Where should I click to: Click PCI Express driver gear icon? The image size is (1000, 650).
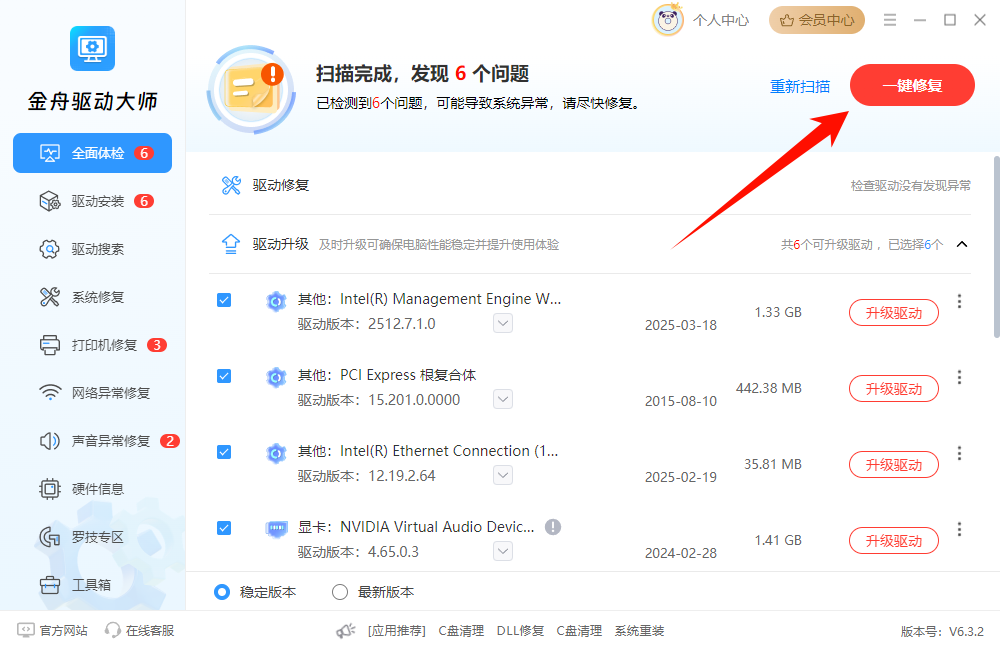click(x=276, y=377)
